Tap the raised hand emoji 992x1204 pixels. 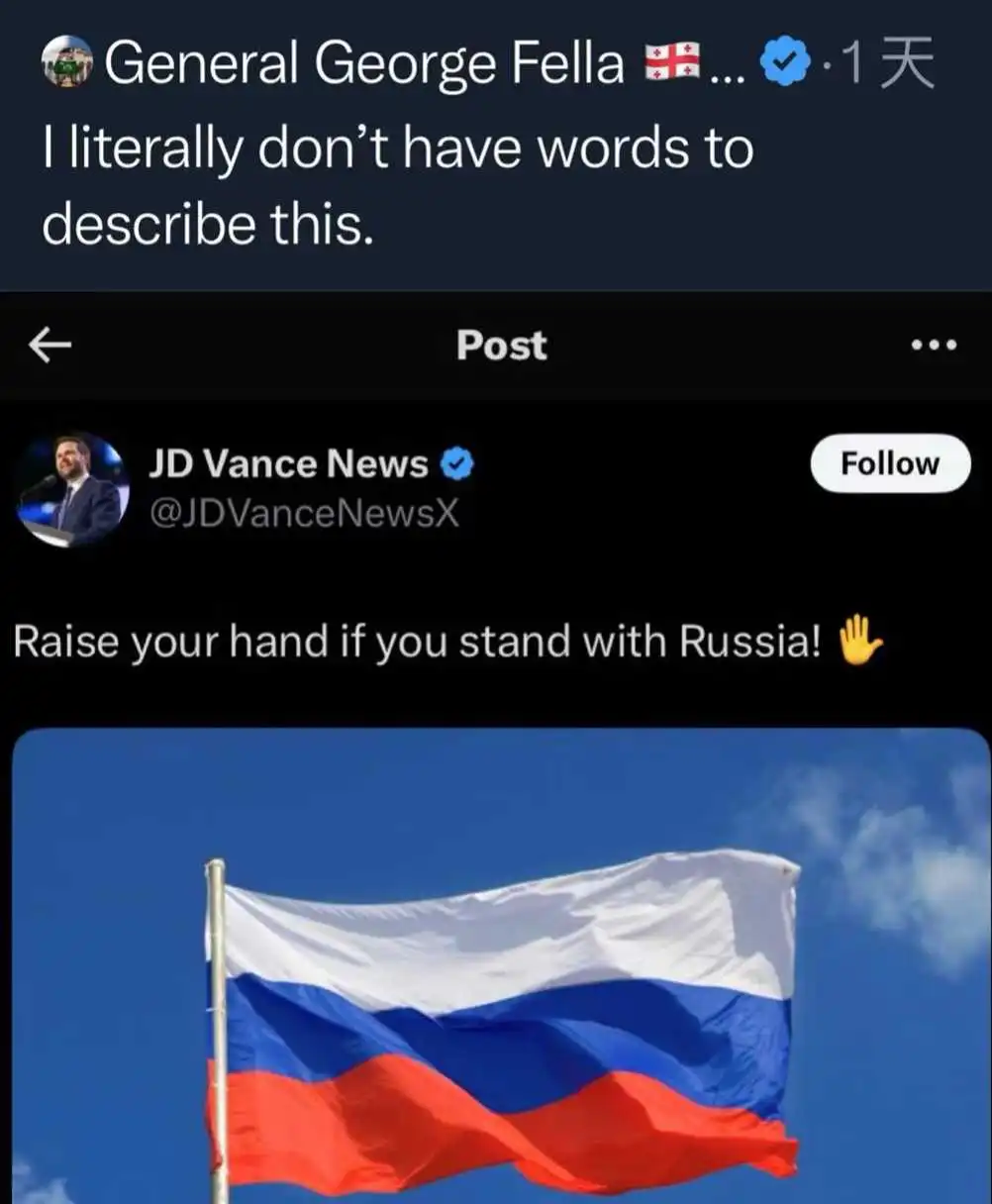click(x=858, y=641)
